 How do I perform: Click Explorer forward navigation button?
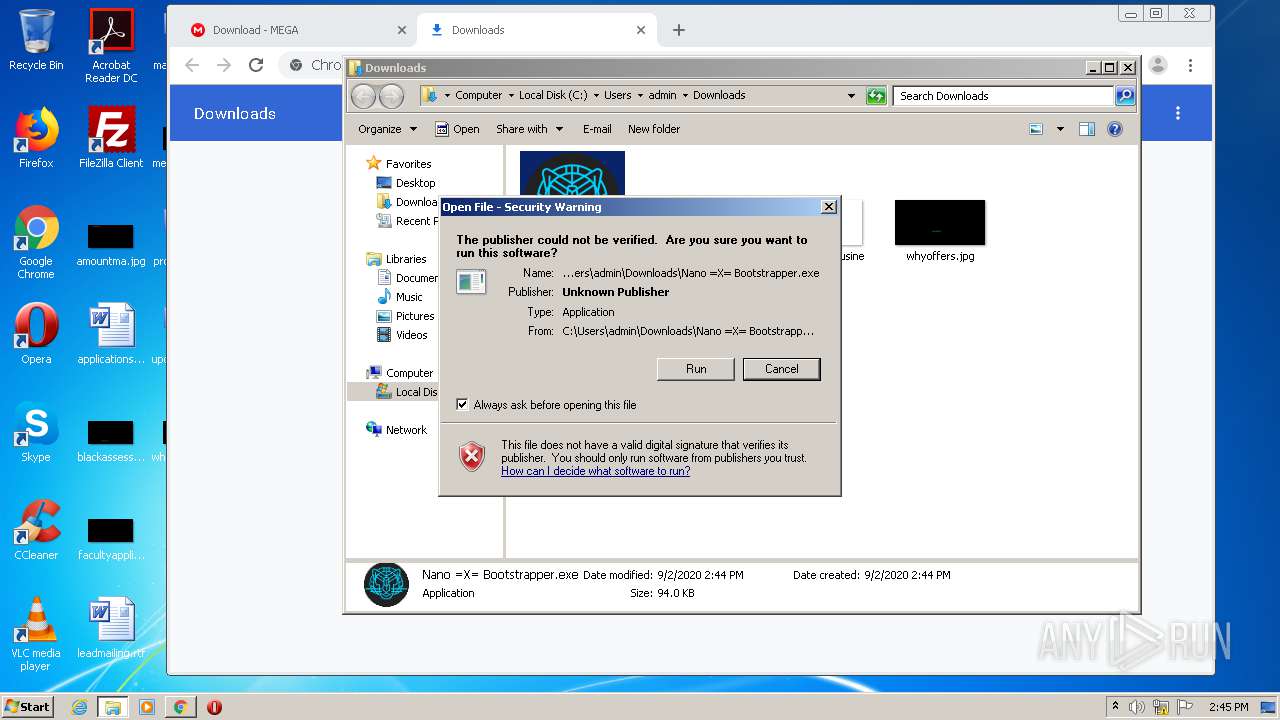coord(392,96)
